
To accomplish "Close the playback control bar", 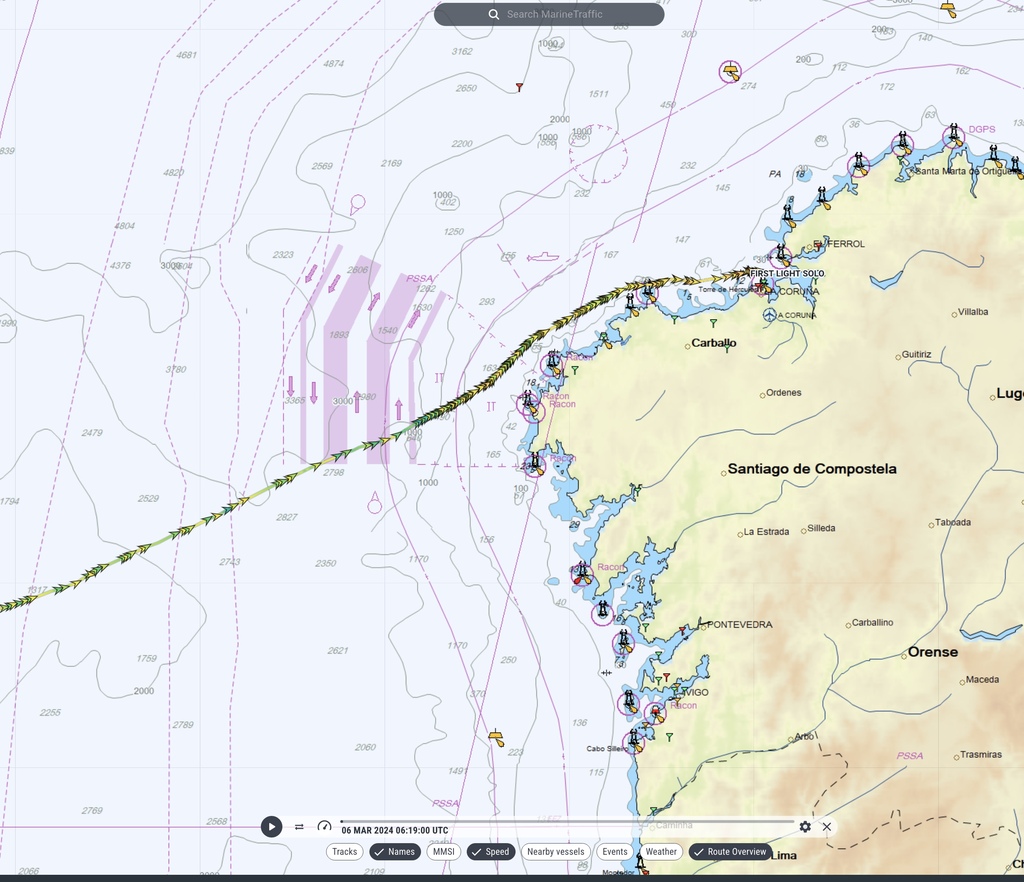I will point(827,827).
